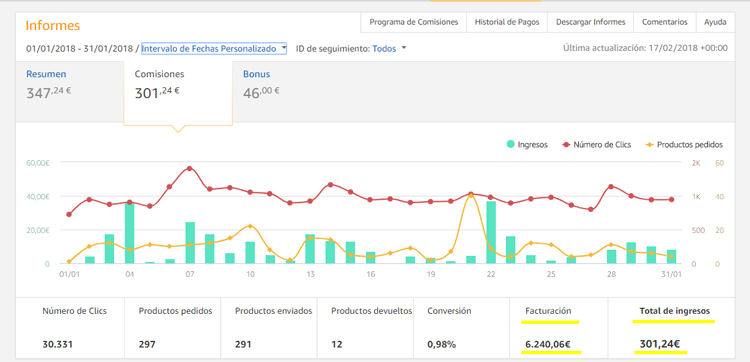The height and width of the screenshot is (362, 750).
Task: Toggle the Número de Clics legend series
Action: tap(596, 144)
